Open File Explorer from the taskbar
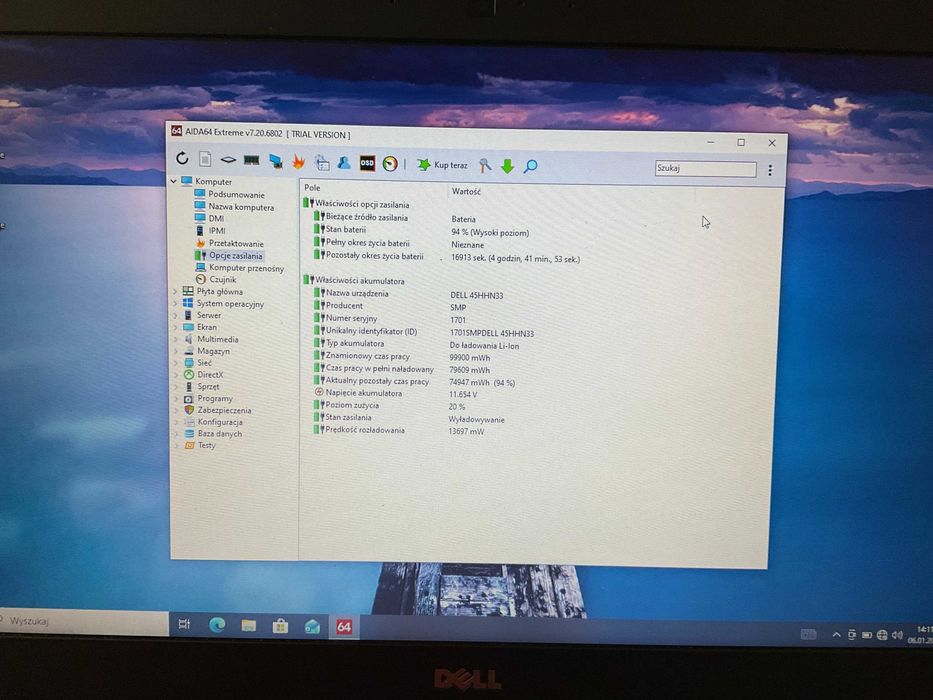The width and height of the screenshot is (933, 700). click(249, 626)
